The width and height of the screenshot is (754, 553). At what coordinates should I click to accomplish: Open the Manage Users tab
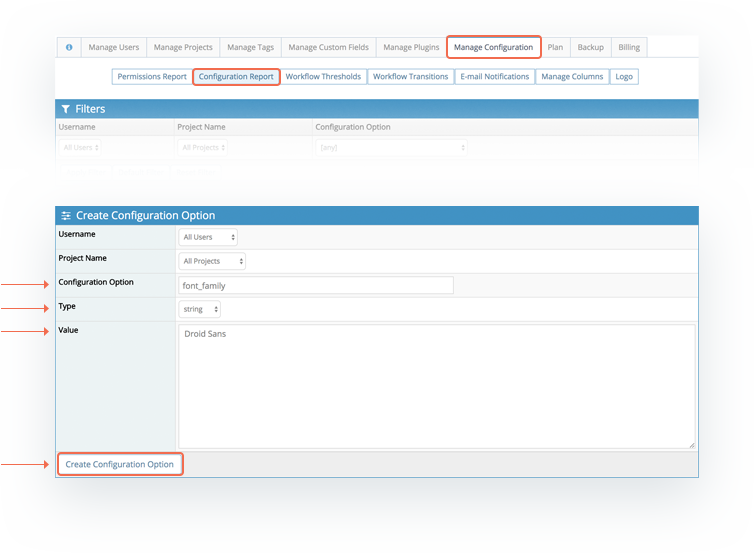coord(113,47)
